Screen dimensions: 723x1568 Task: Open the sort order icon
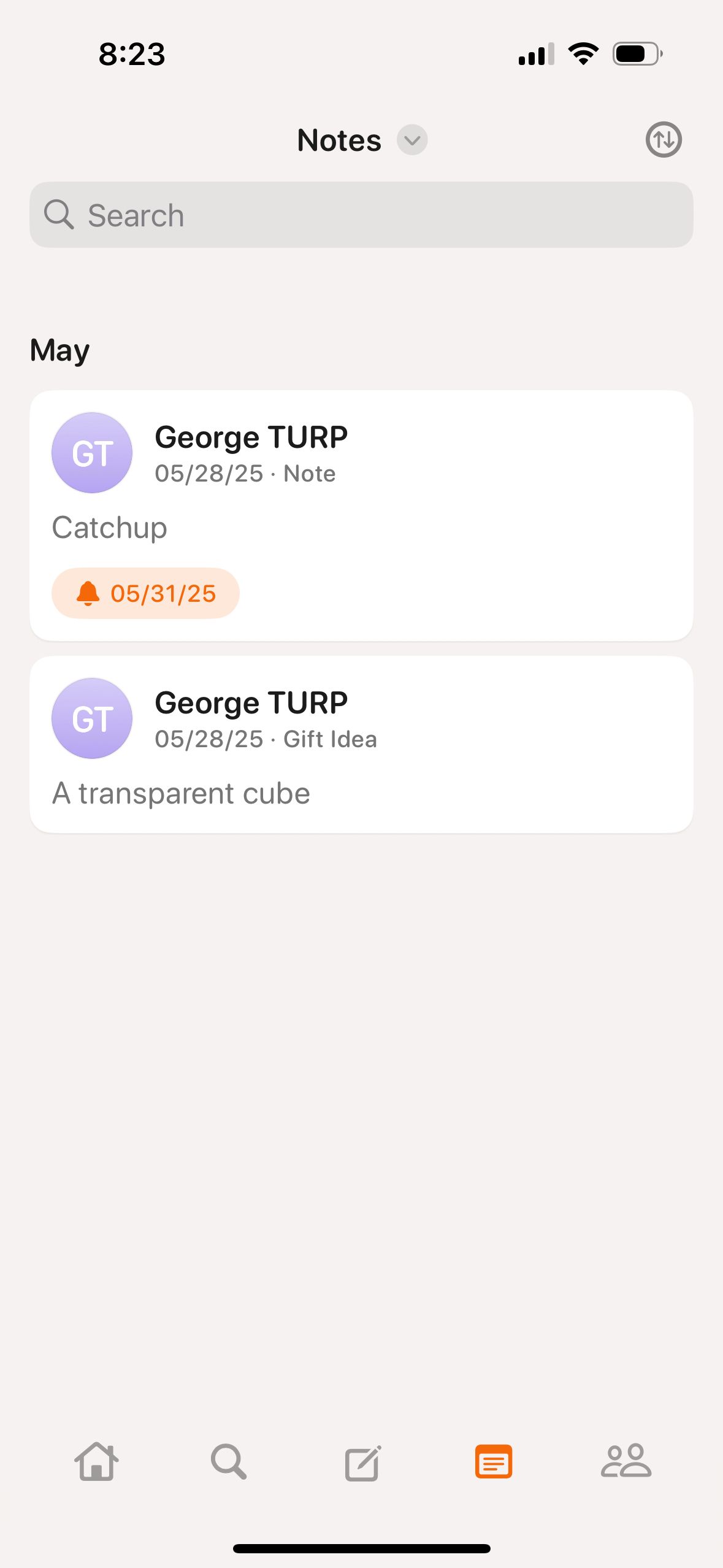coord(664,140)
